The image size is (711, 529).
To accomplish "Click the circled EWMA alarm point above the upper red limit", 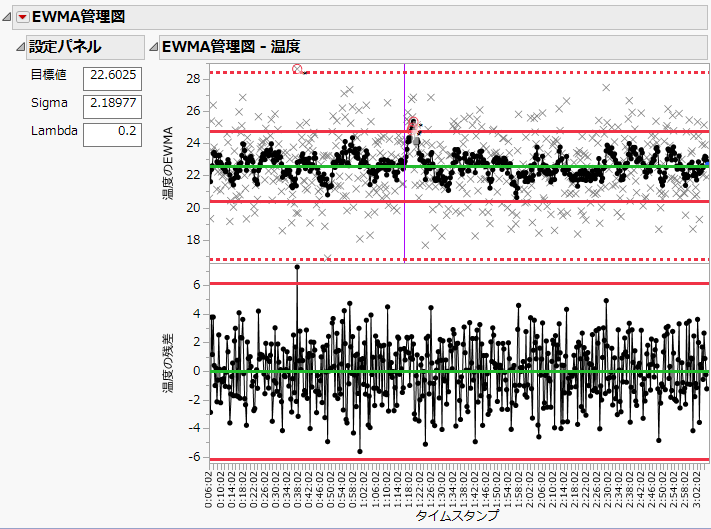I will coord(413,121).
